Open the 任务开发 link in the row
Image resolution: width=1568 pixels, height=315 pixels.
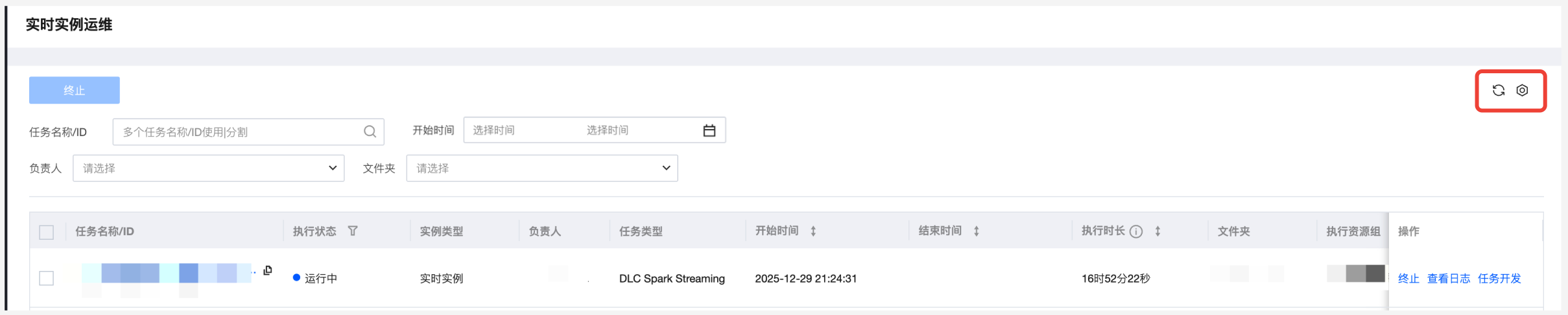1499,278
